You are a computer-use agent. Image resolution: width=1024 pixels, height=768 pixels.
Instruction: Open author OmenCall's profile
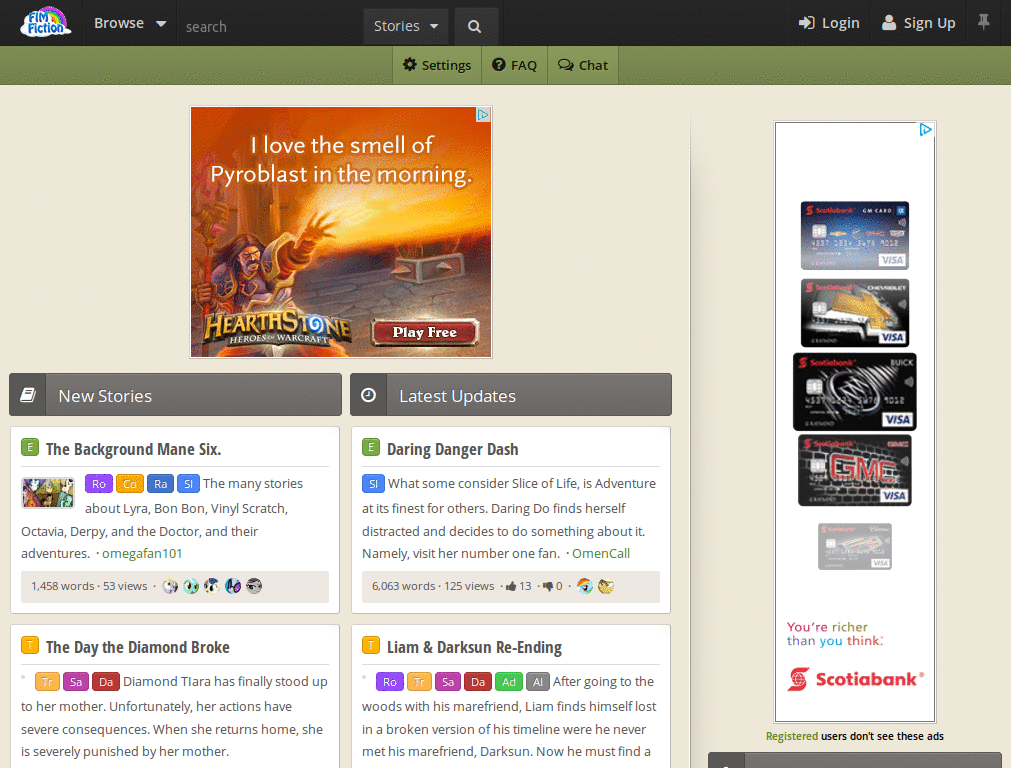[x=601, y=554]
